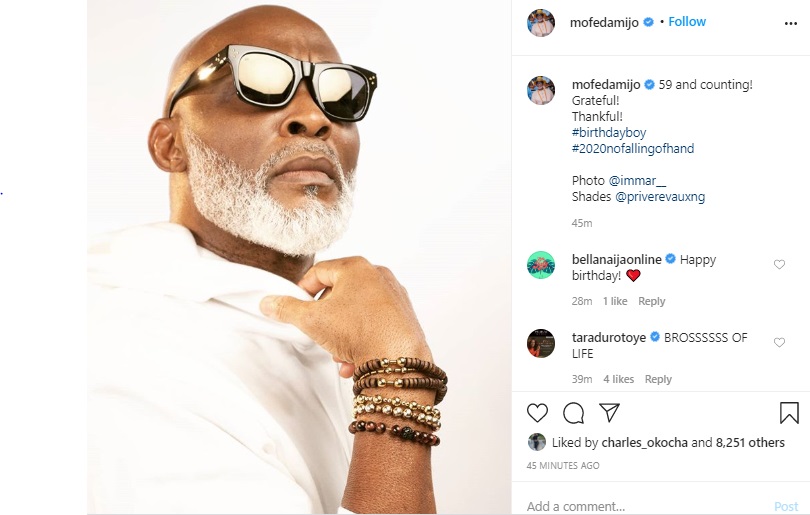Save post with bookmark icon
The width and height of the screenshot is (810, 515).
pos(789,413)
